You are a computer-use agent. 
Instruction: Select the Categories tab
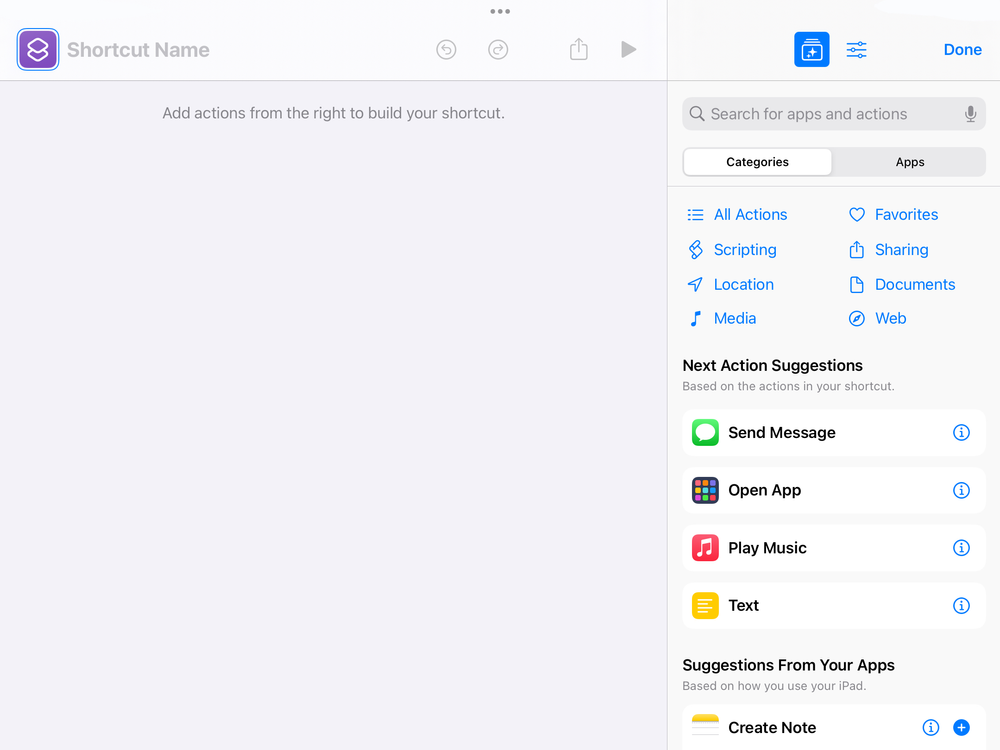point(757,161)
